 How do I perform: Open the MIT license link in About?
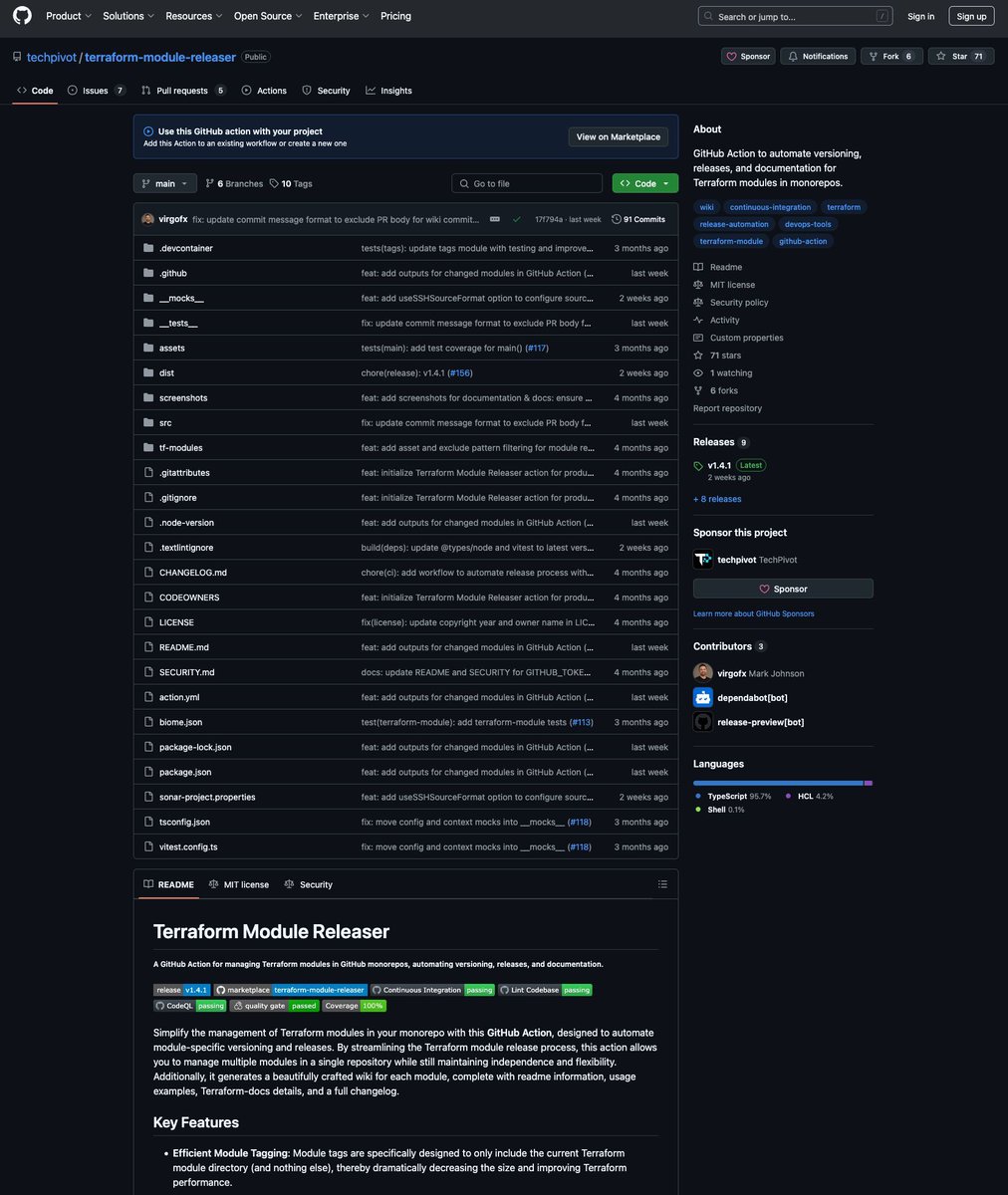tap(732, 285)
